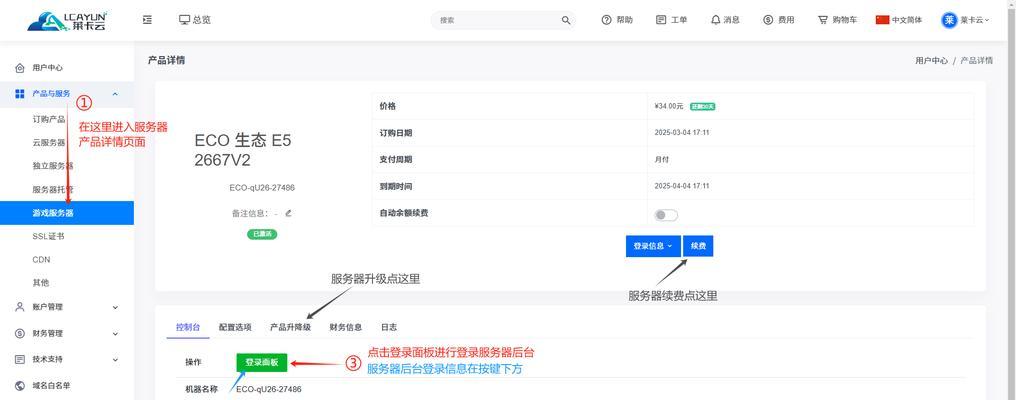The image size is (1016, 400).
Task: Expand 财务管理 menu
Action: click(x=67, y=333)
